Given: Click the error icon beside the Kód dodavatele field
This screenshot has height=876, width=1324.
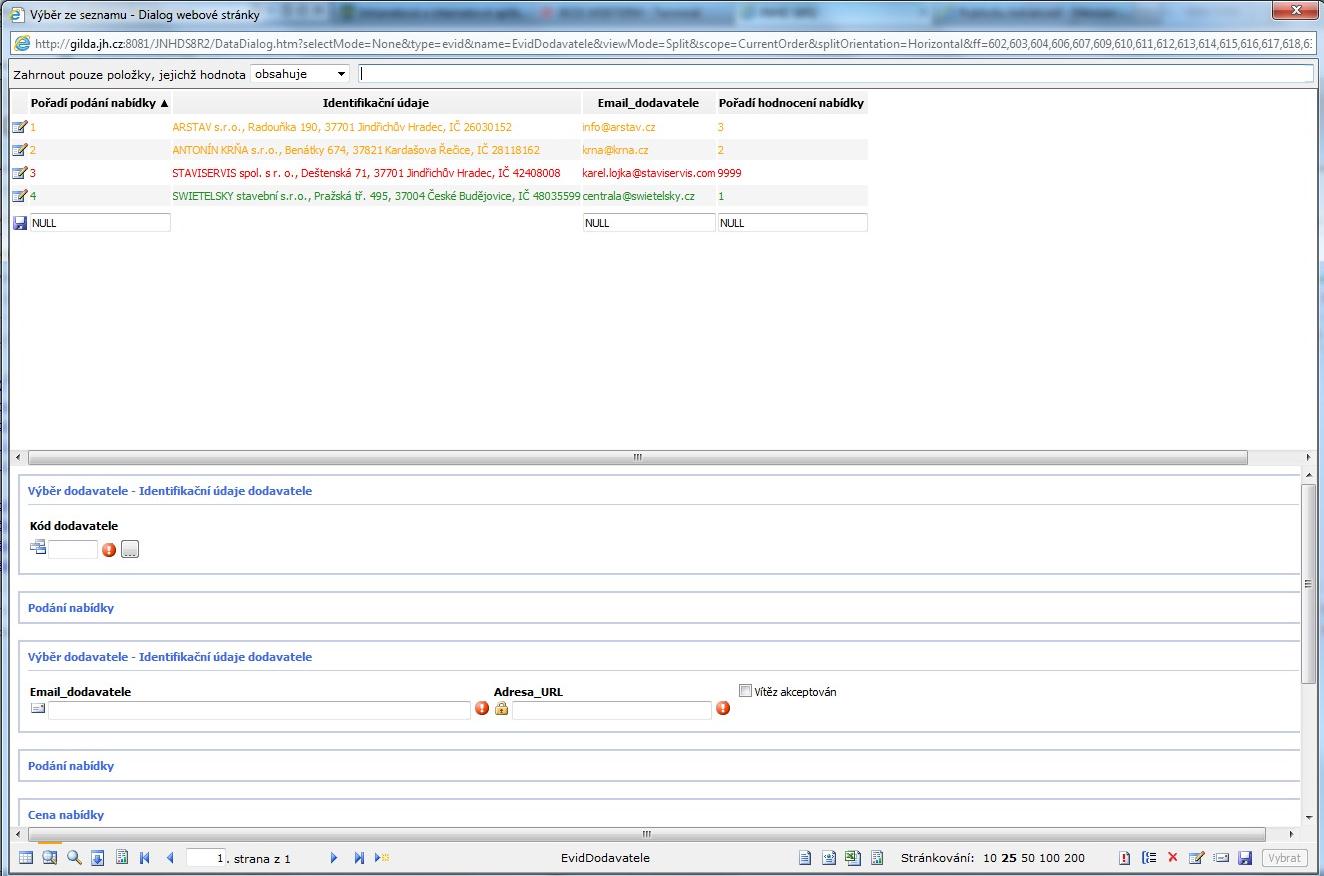Looking at the screenshot, I should [109, 549].
